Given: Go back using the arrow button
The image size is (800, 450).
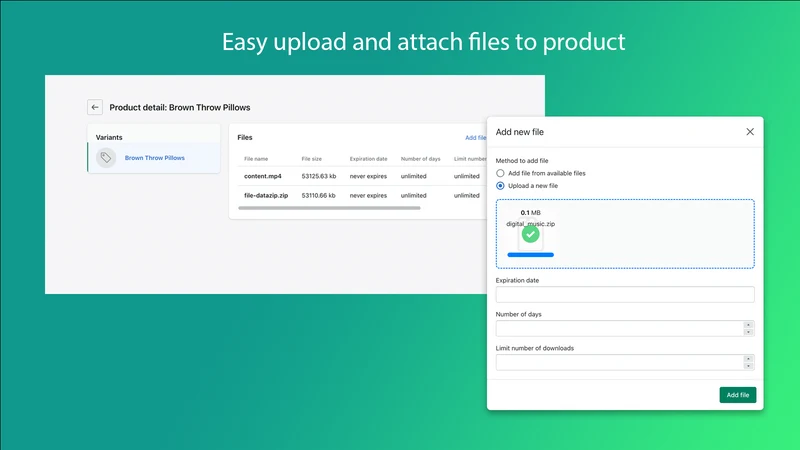Looking at the screenshot, I should [x=95, y=107].
